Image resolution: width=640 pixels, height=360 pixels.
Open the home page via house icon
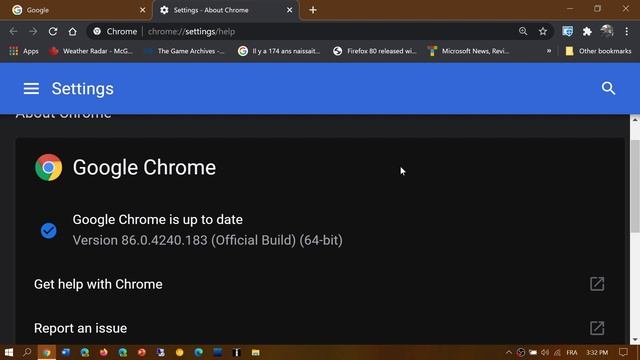tap(72, 31)
